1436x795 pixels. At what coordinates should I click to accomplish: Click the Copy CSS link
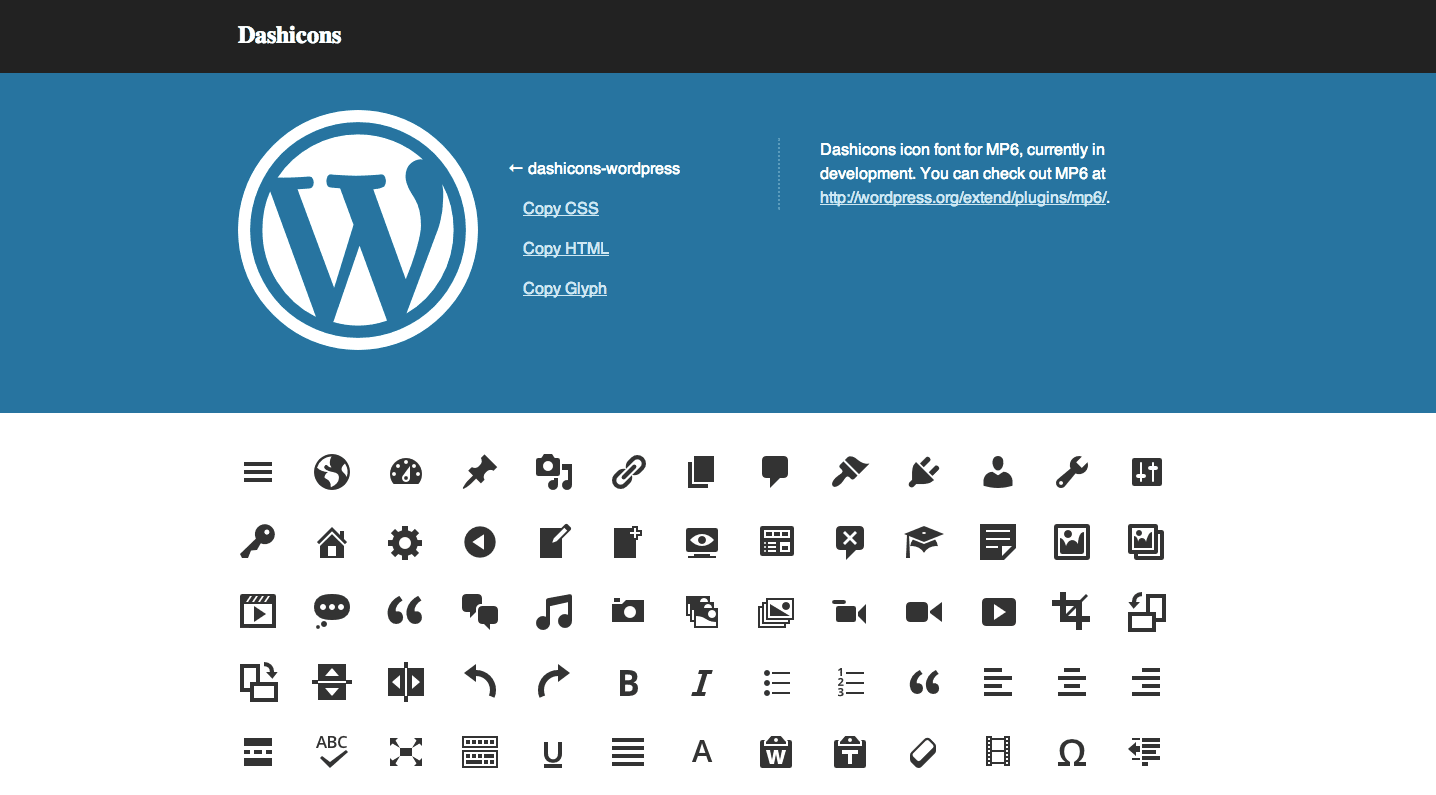(560, 208)
